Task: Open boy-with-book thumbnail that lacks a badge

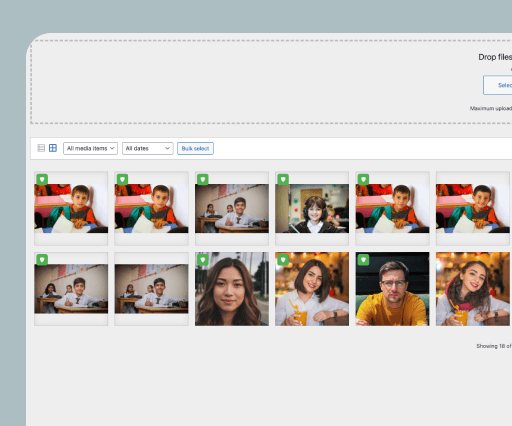Action: tap(473, 208)
